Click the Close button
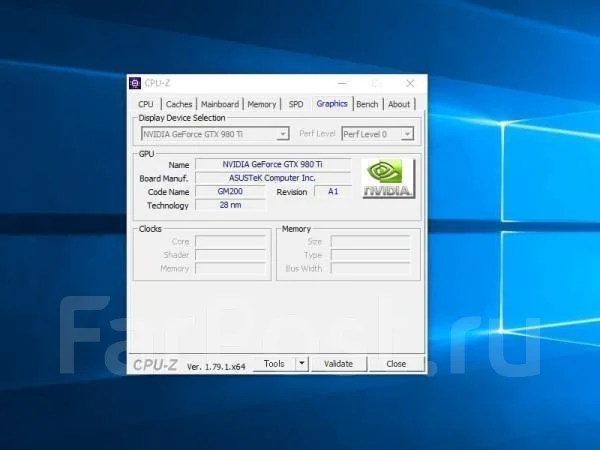This screenshot has height=450, width=600. pyautogui.click(x=396, y=364)
